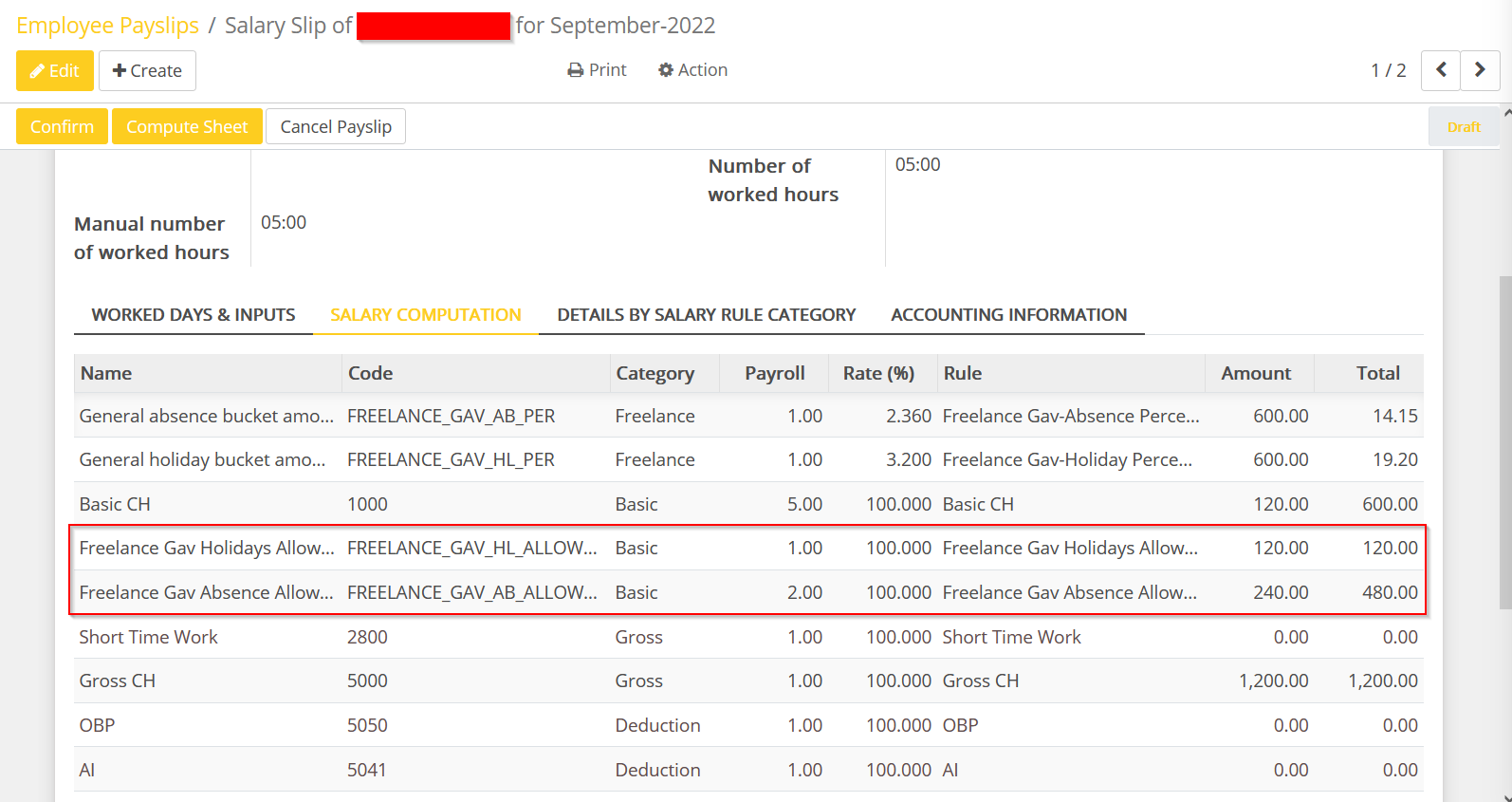This screenshot has height=802, width=1512.
Task: Click the Create button
Action: pyautogui.click(x=147, y=70)
